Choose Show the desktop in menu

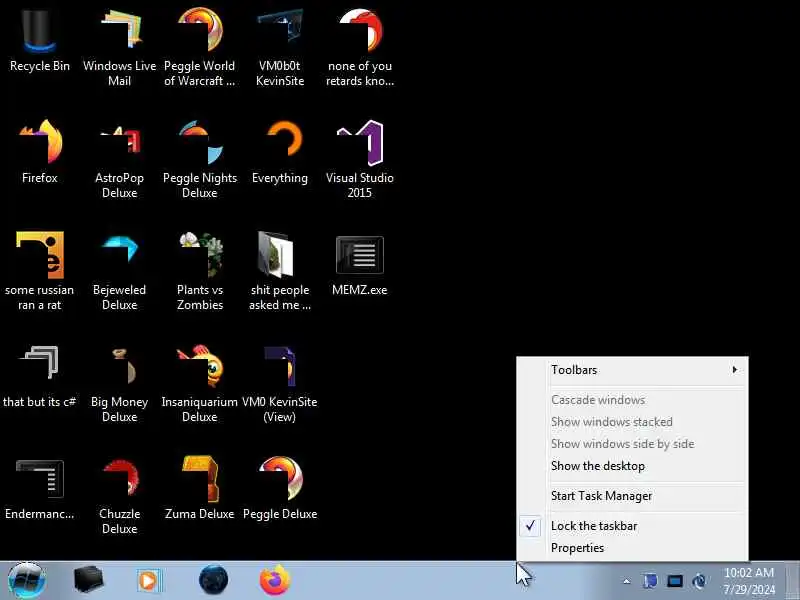click(x=632, y=466)
